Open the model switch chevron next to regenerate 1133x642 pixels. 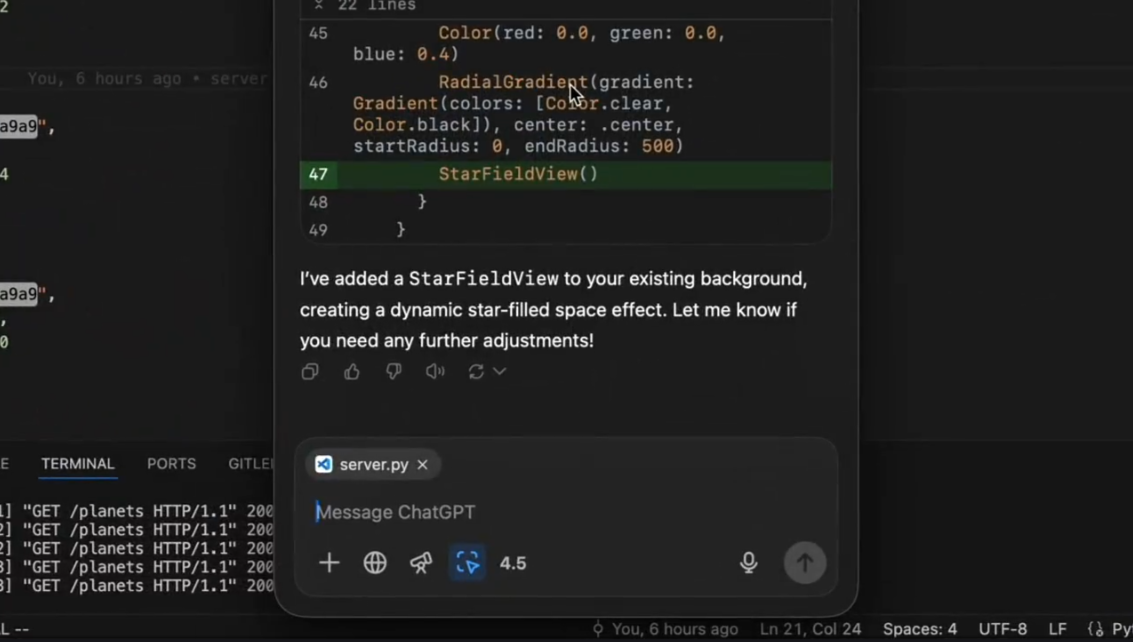[499, 372]
